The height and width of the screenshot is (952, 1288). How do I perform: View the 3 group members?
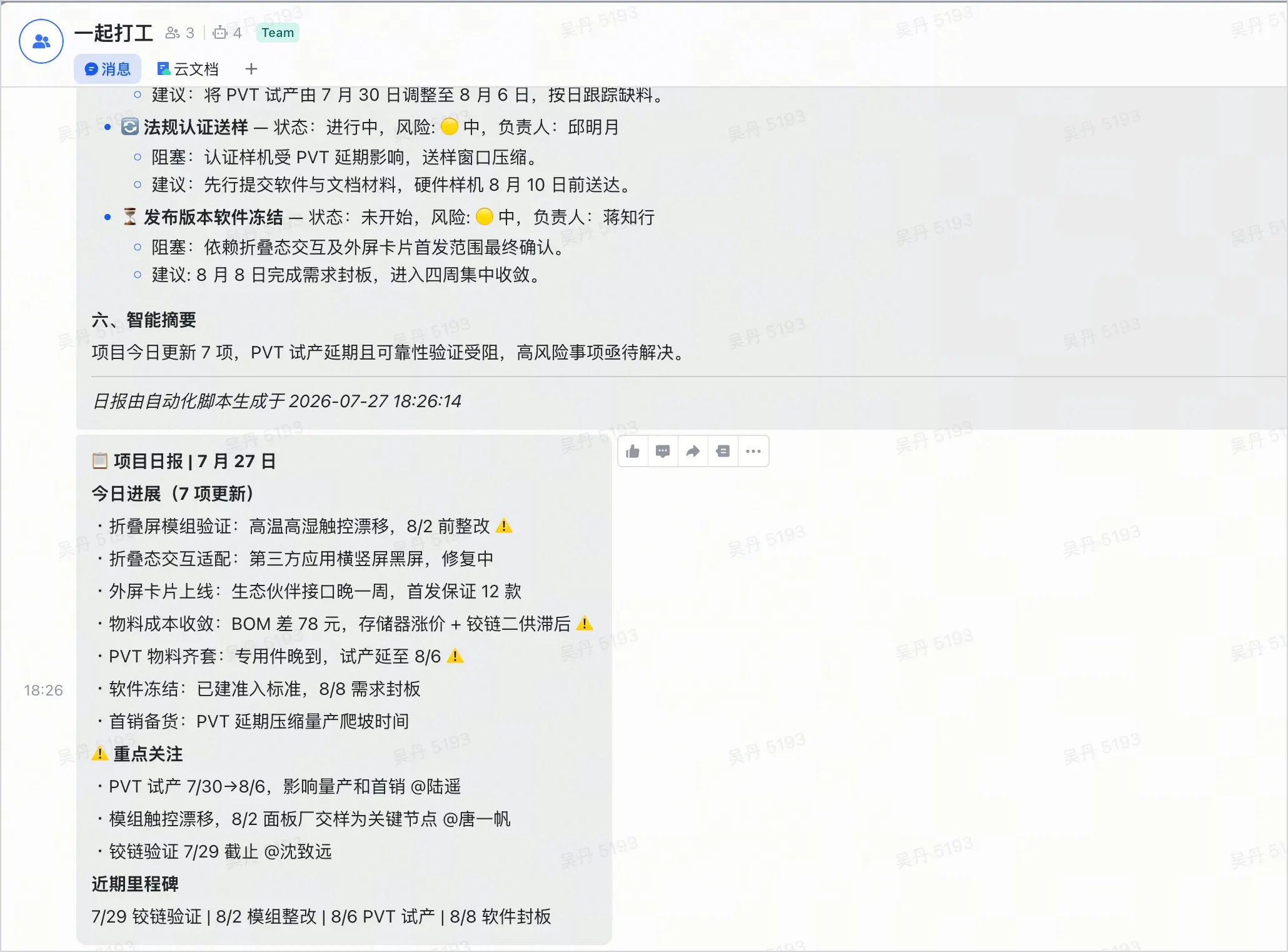click(179, 33)
